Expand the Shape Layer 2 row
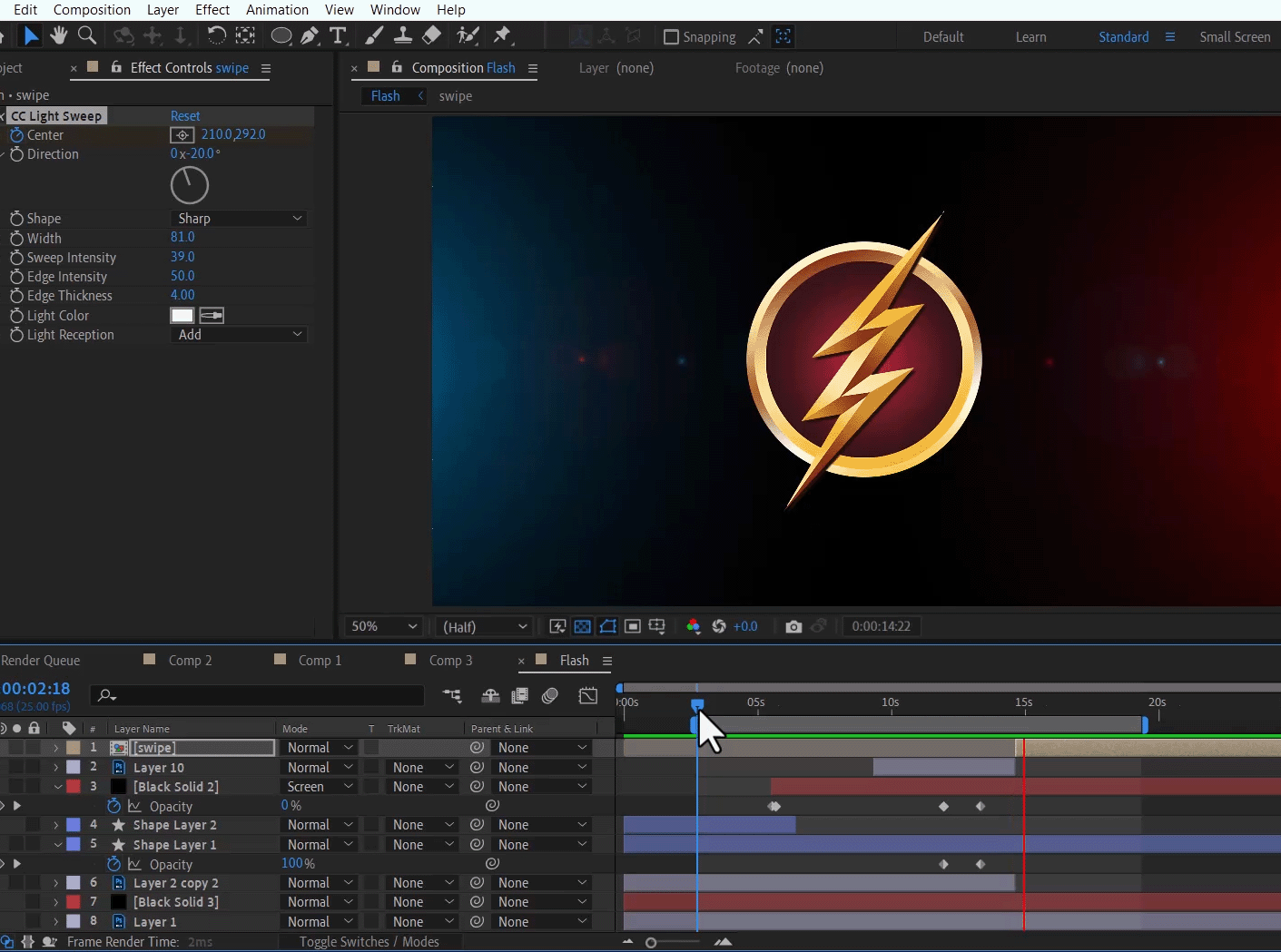This screenshot has width=1281, height=952. click(x=55, y=825)
